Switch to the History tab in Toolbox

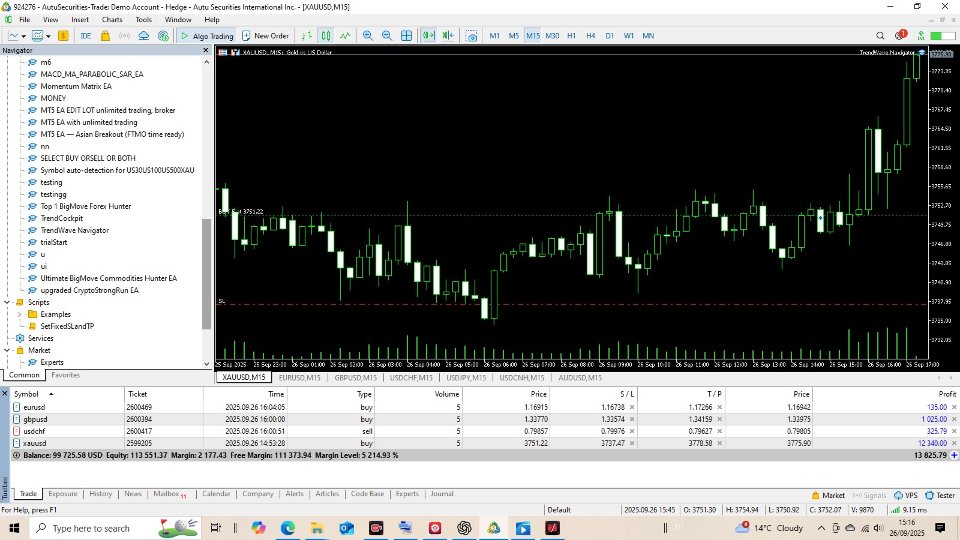tap(100, 493)
